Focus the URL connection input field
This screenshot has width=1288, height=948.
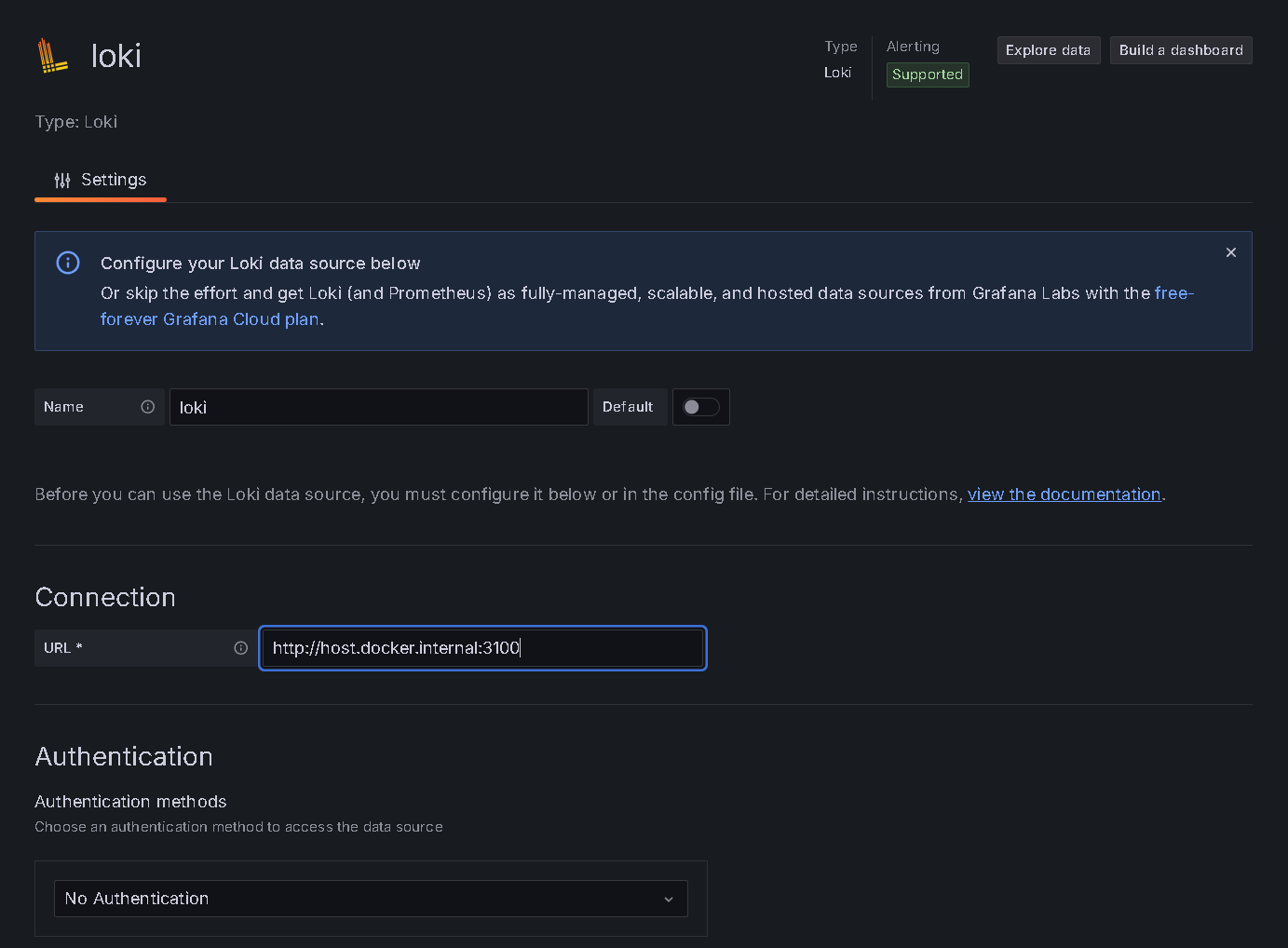pyautogui.click(x=482, y=648)
